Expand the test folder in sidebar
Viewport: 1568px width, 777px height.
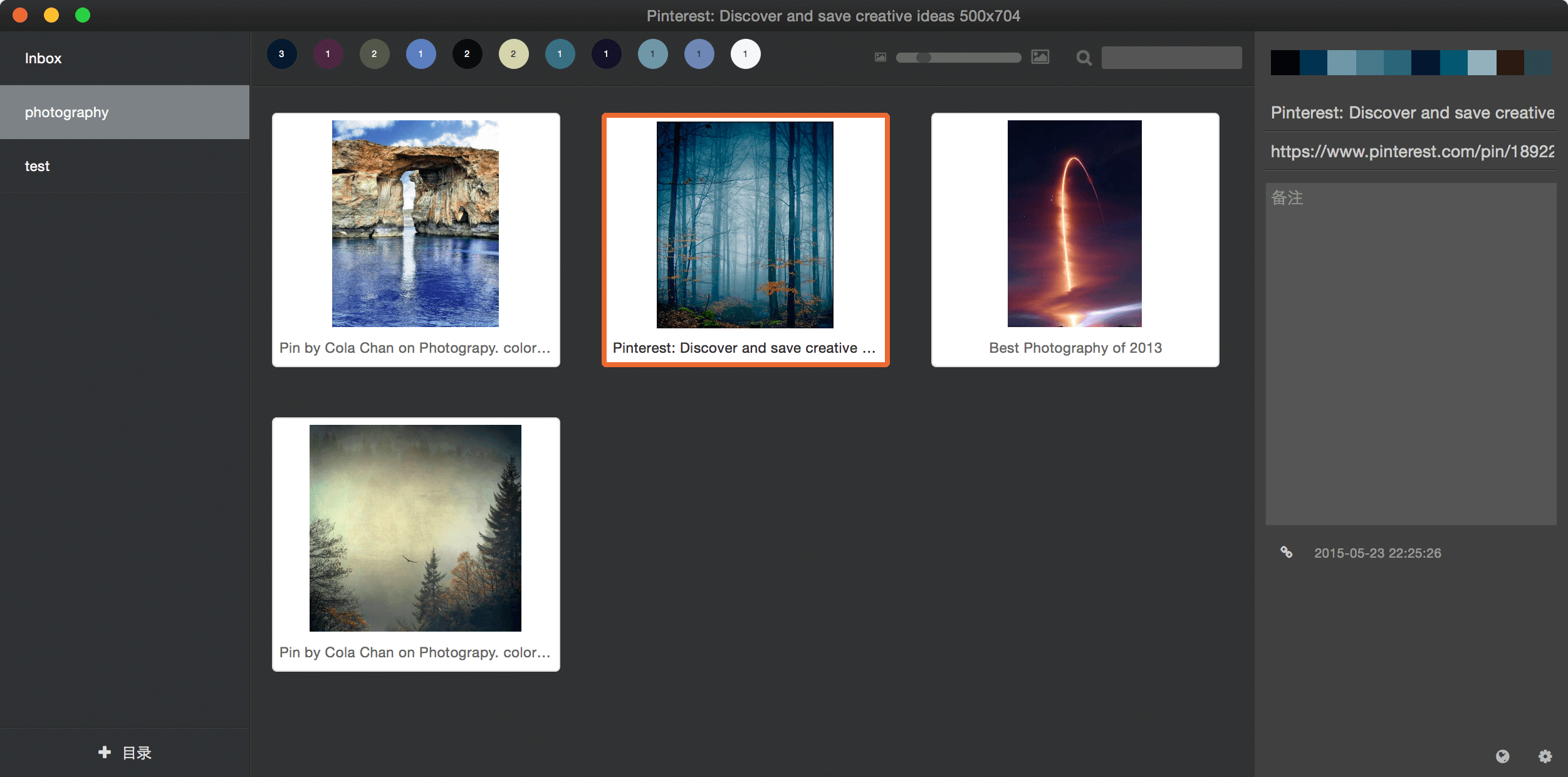point(36,166)
